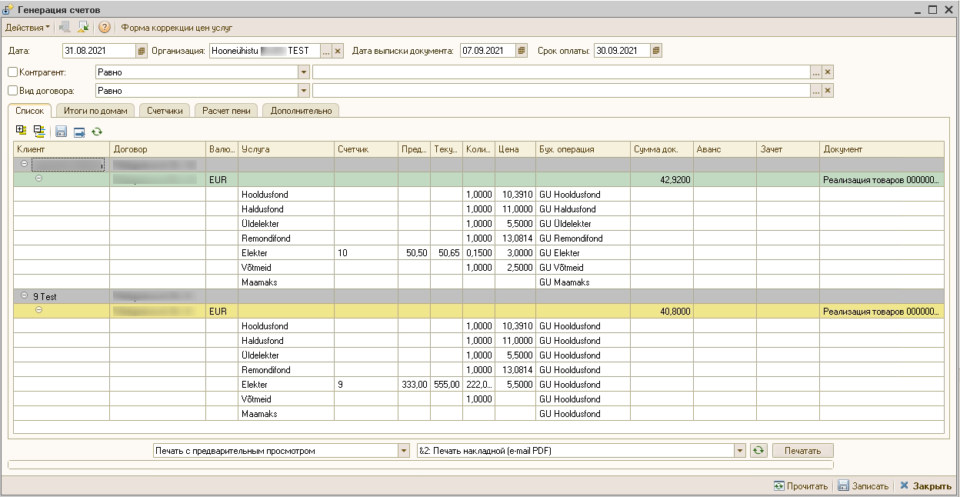Click the Дата выписки документа field
Screen dimensions: 960x497
(x=487, y=51)
